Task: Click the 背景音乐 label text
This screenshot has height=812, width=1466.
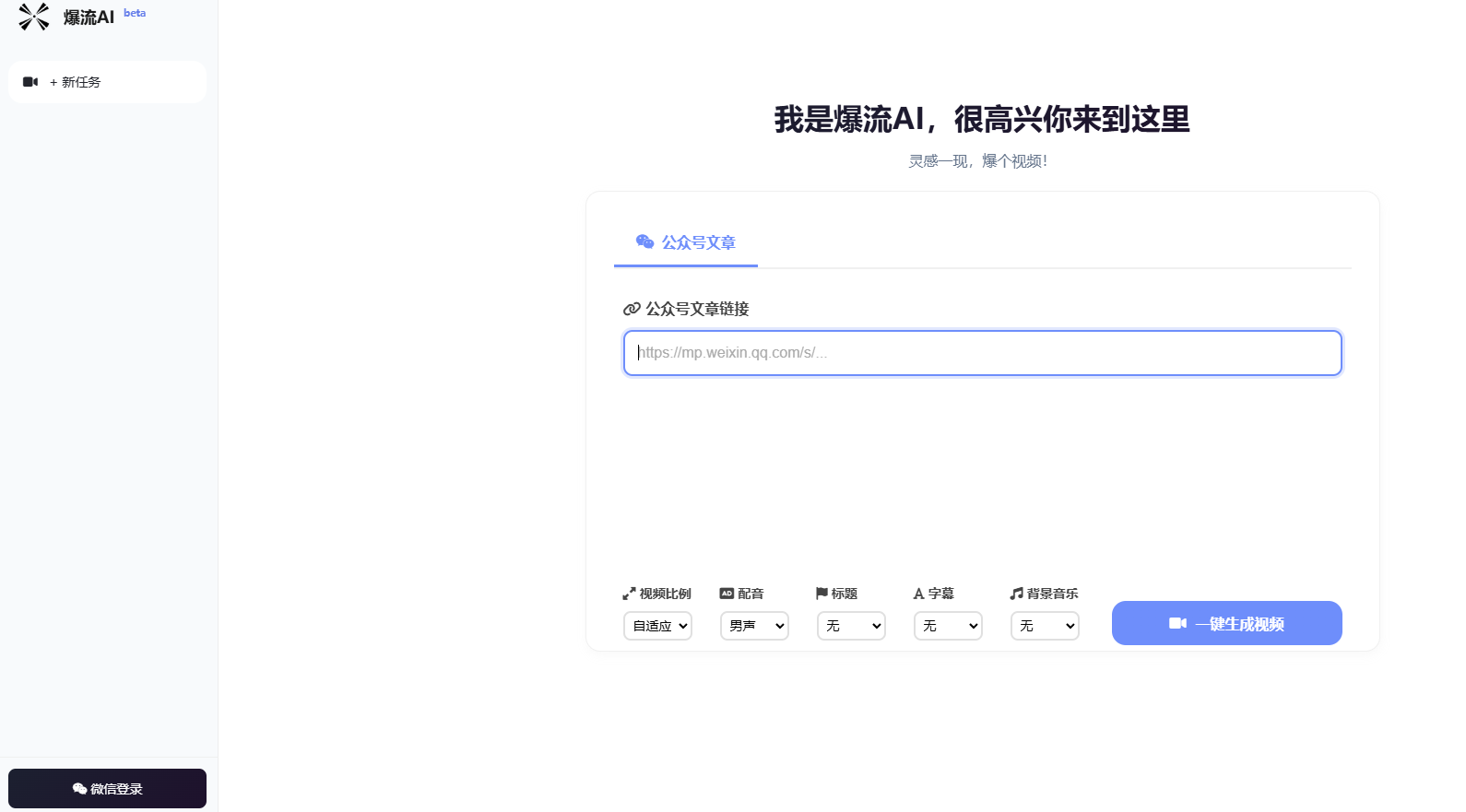Action: tap(1052, 594)
